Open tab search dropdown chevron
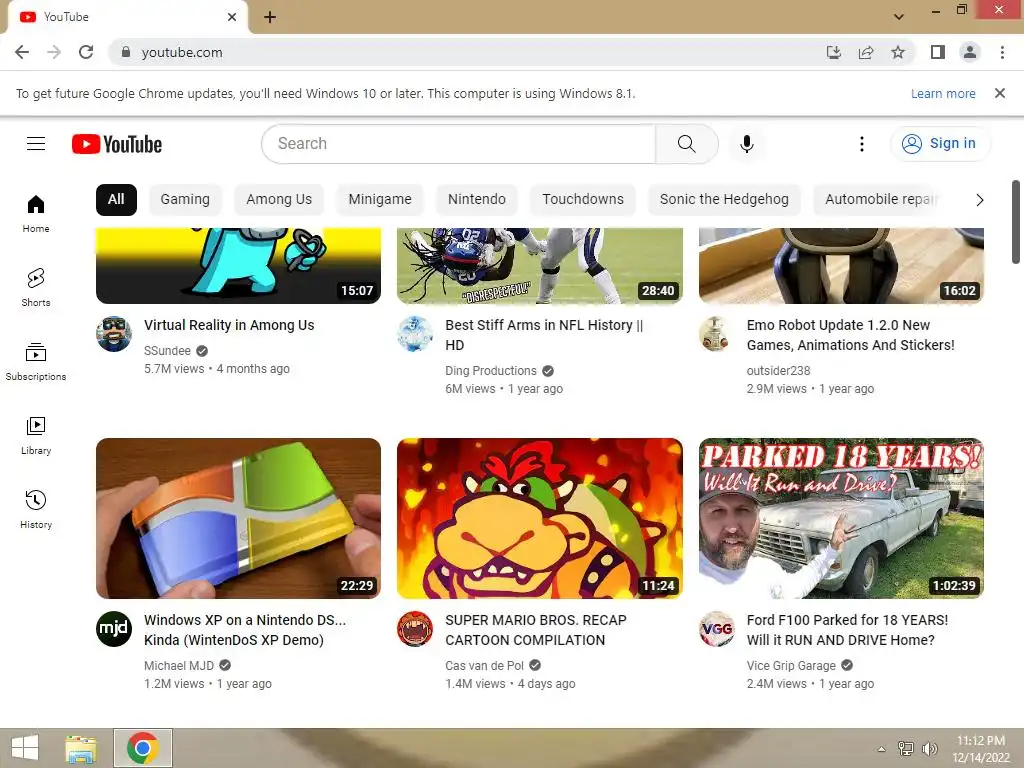The height and width of the screenshot is (768, 1024). click(x=899, y=17)
